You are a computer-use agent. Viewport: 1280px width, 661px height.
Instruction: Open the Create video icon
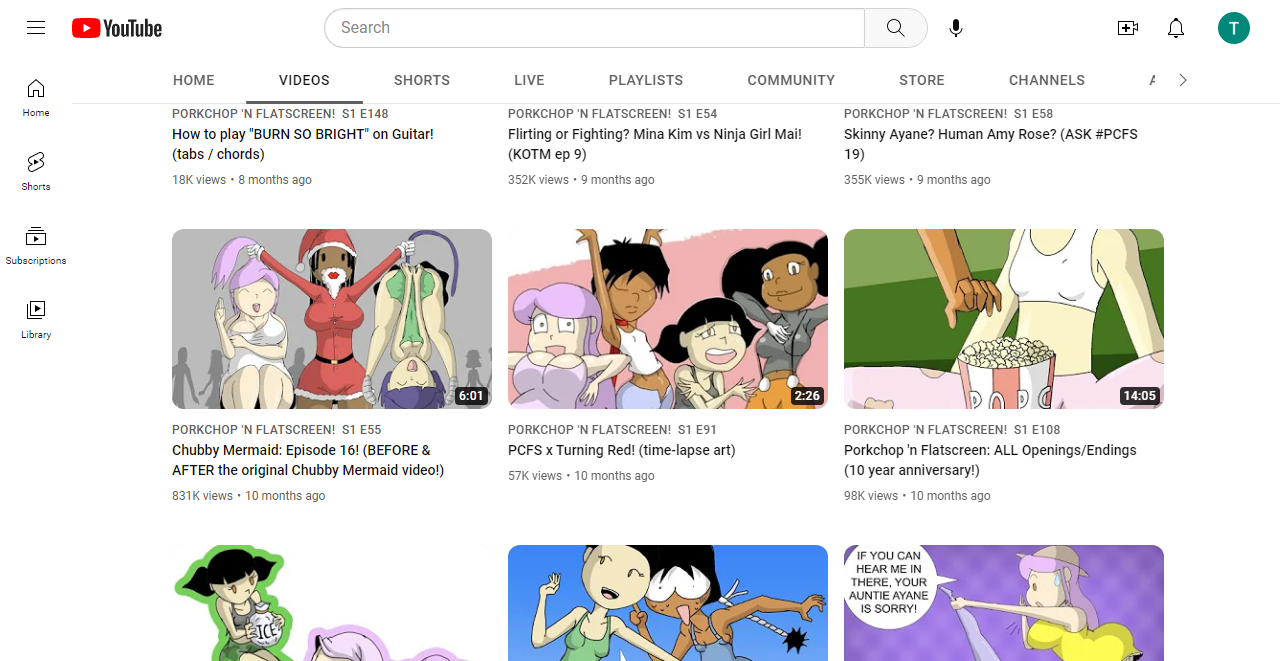pos(1128,28)
